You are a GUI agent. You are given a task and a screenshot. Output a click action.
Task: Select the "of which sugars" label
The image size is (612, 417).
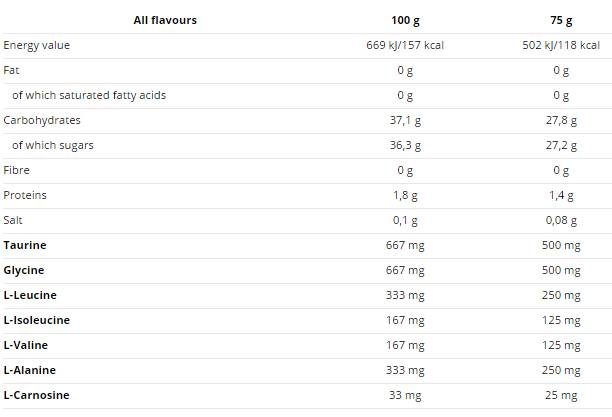click(53, 145)
